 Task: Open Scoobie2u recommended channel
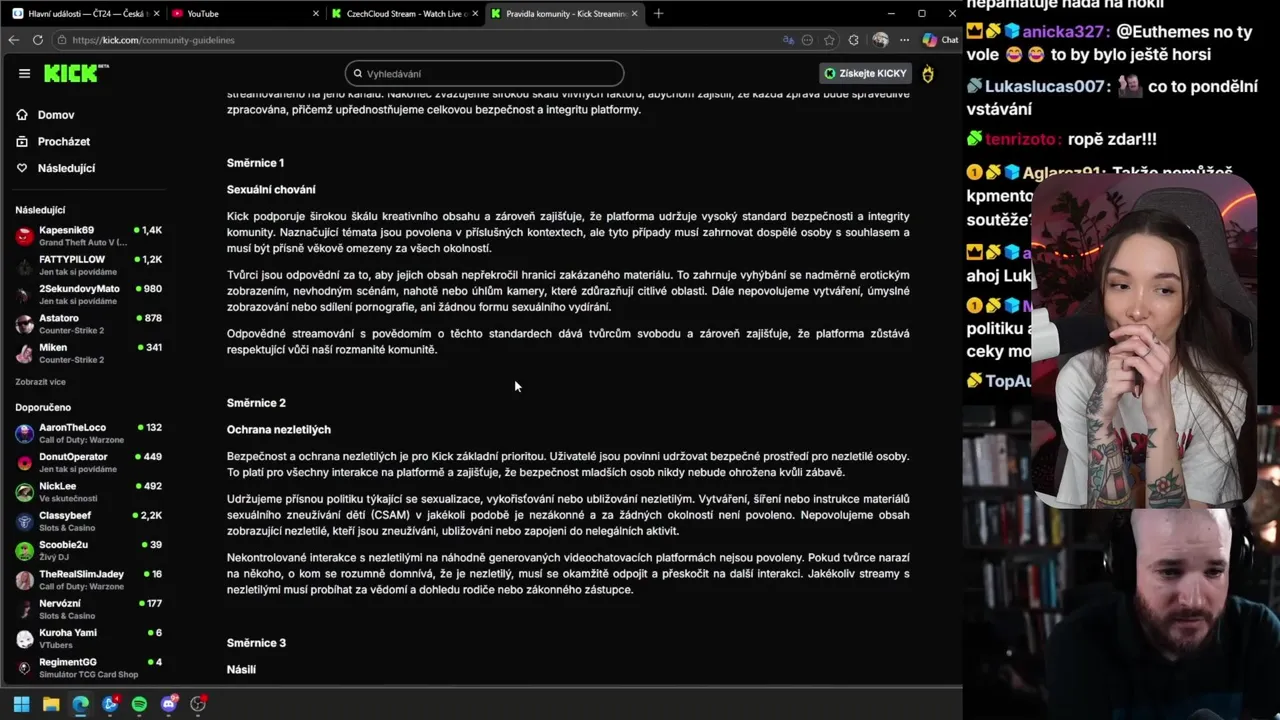pyautogui.click(x=88, y=550)
